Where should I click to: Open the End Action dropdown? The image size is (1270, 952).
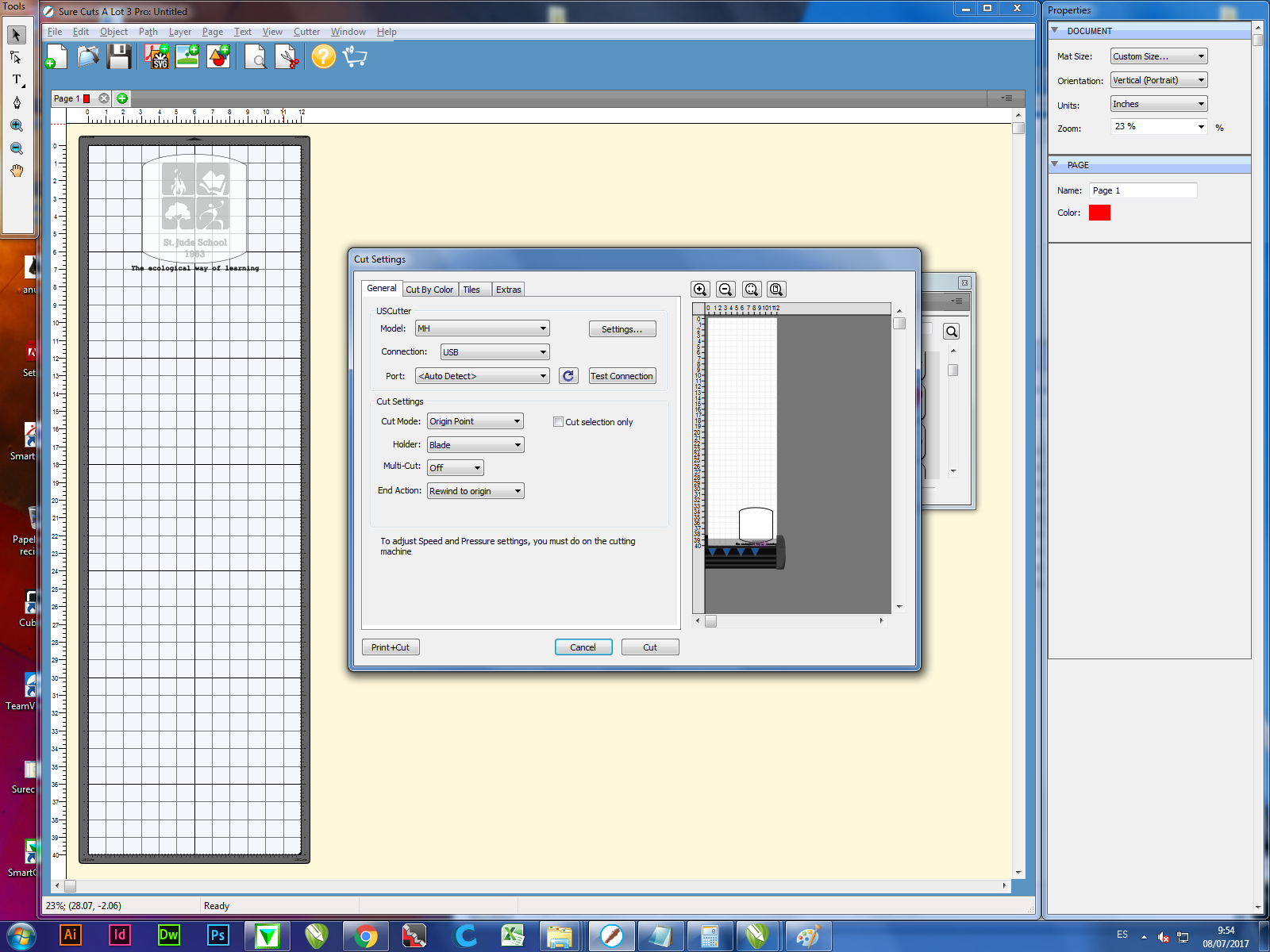(475, 491)
